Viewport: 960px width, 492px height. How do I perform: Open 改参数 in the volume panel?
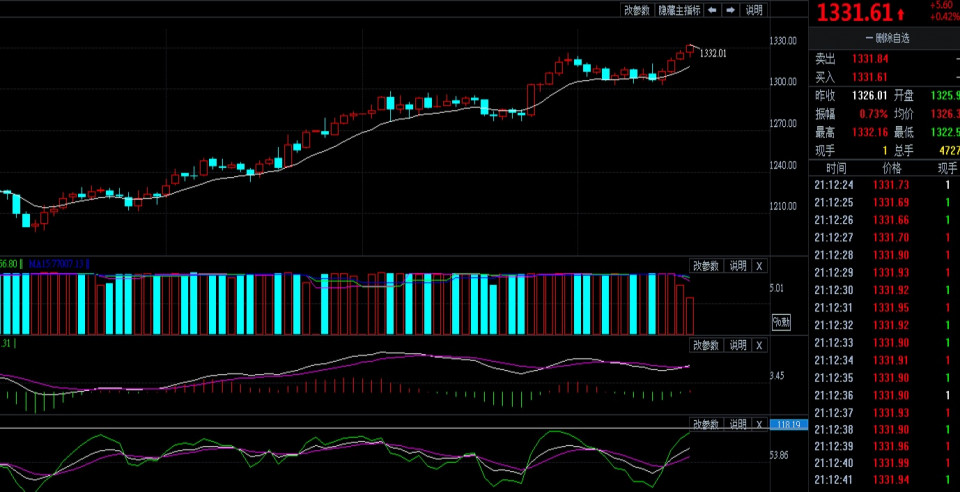706,265
